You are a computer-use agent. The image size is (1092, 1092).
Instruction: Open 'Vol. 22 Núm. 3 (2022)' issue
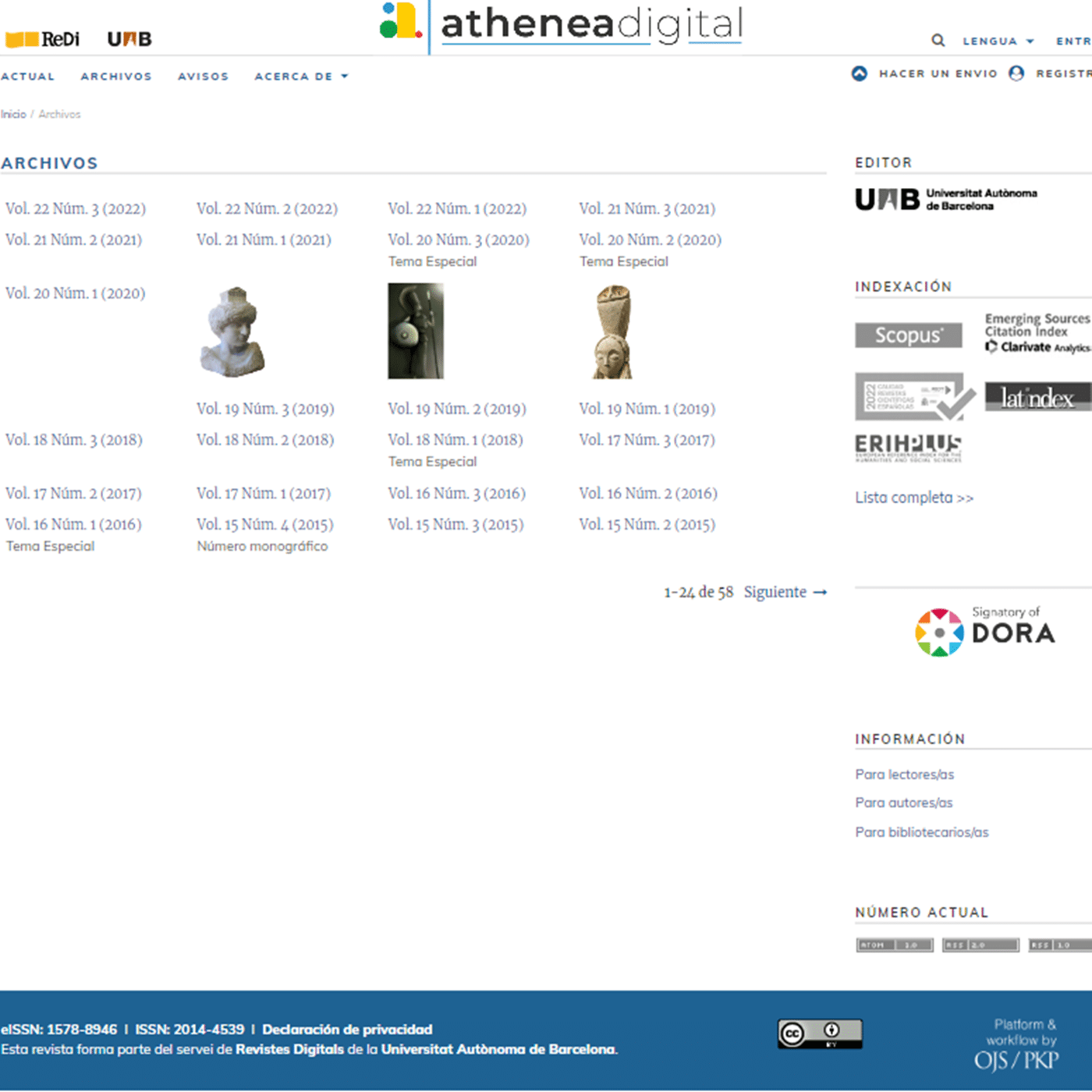pos(76,209)
